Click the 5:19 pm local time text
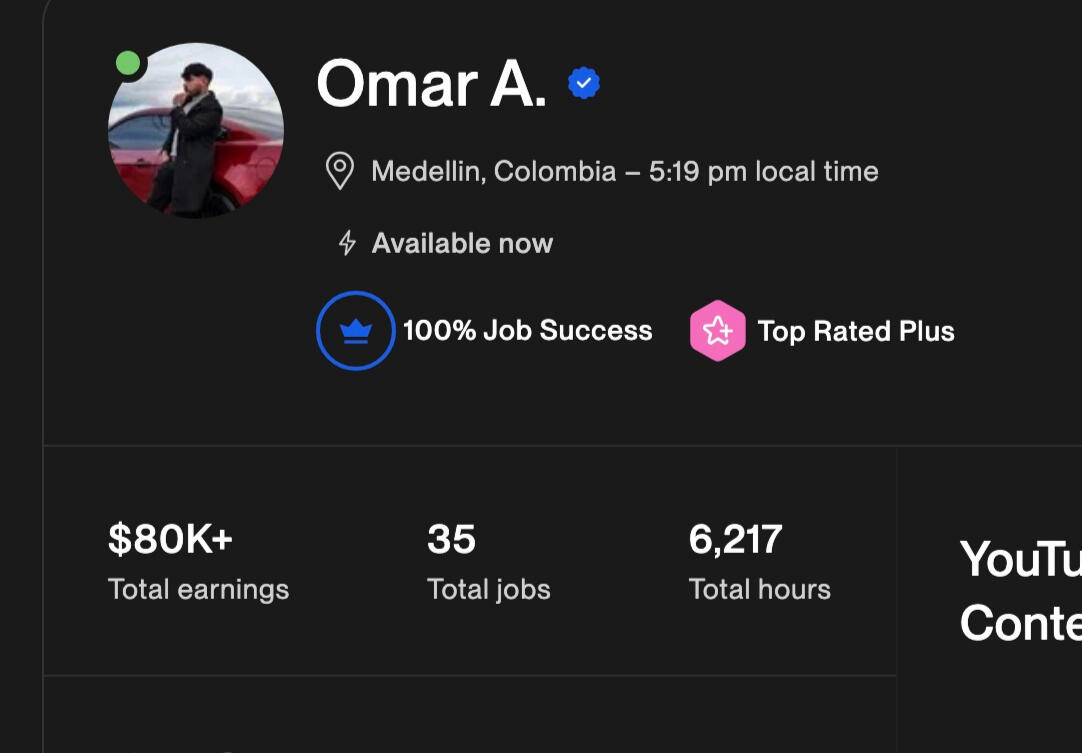The height and width of the screenshot is (753, 1082). (764, 171)
